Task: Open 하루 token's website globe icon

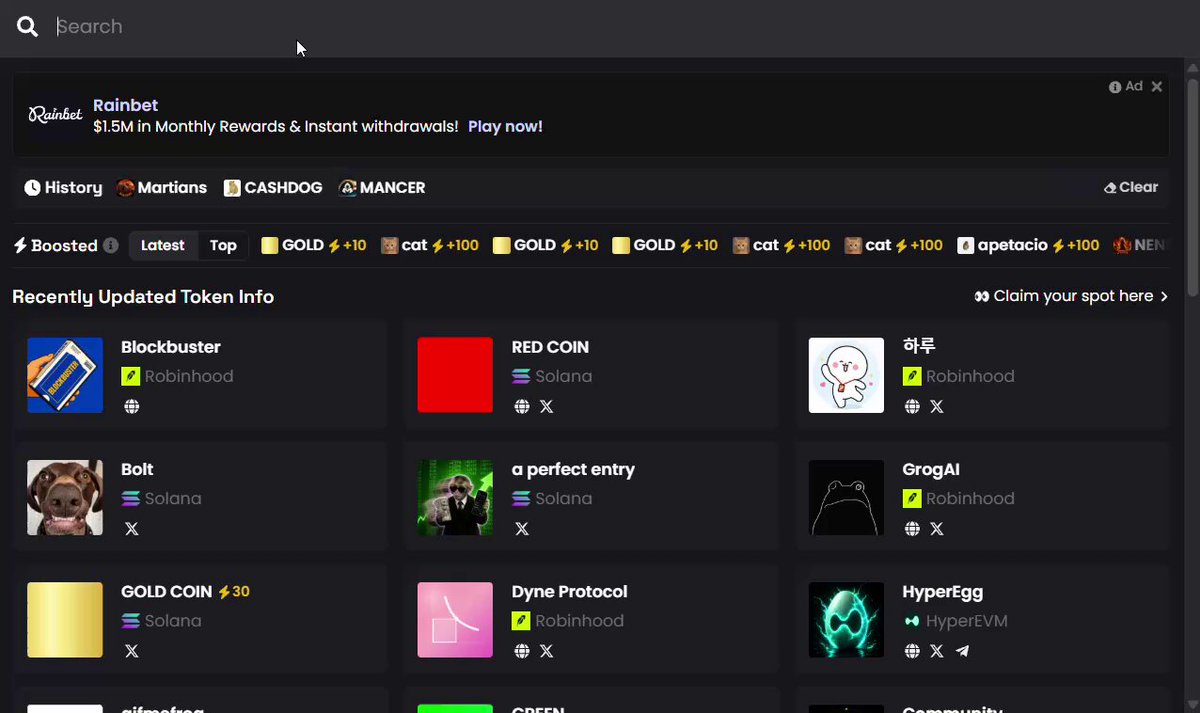Action: (912, 407)
